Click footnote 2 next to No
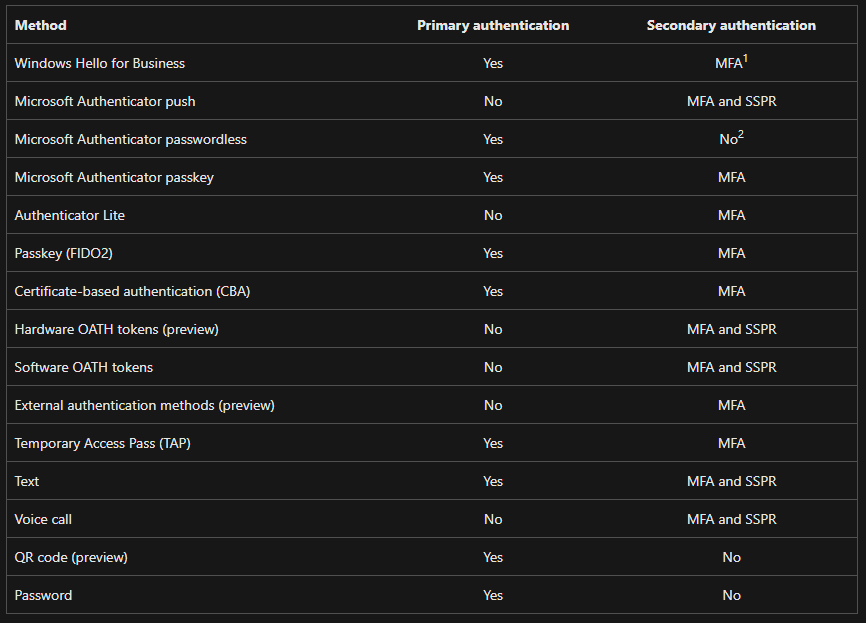 coord(741,134)
